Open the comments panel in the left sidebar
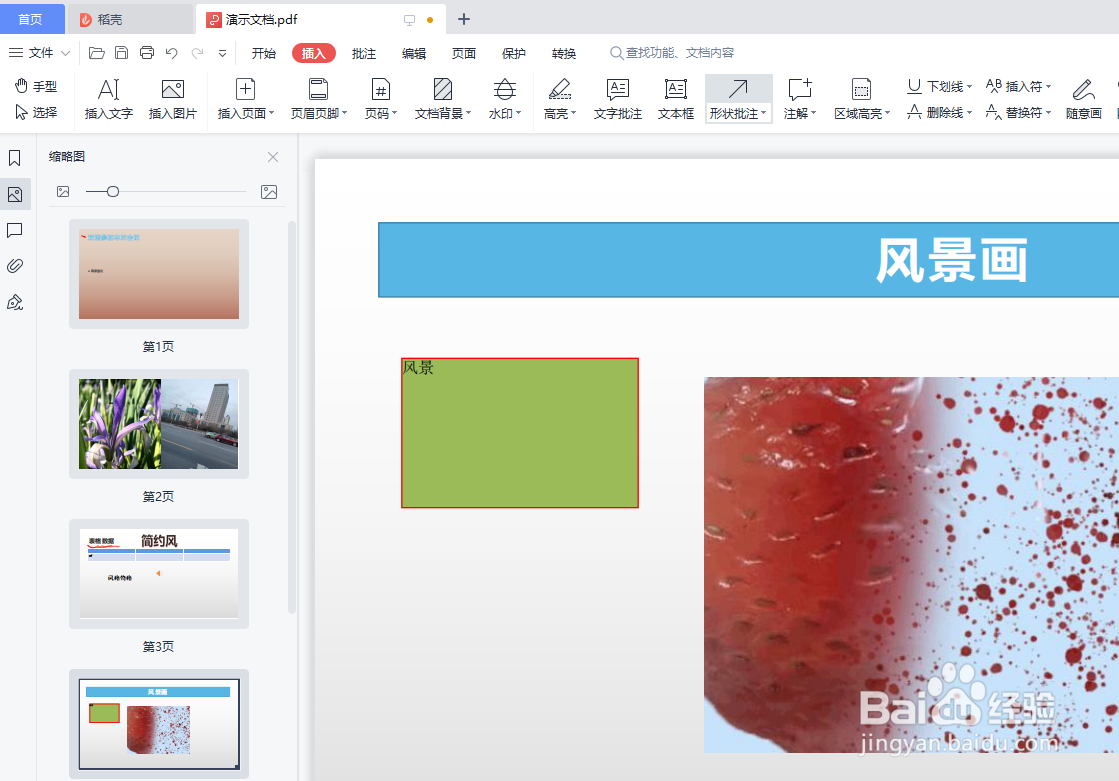 15,230
